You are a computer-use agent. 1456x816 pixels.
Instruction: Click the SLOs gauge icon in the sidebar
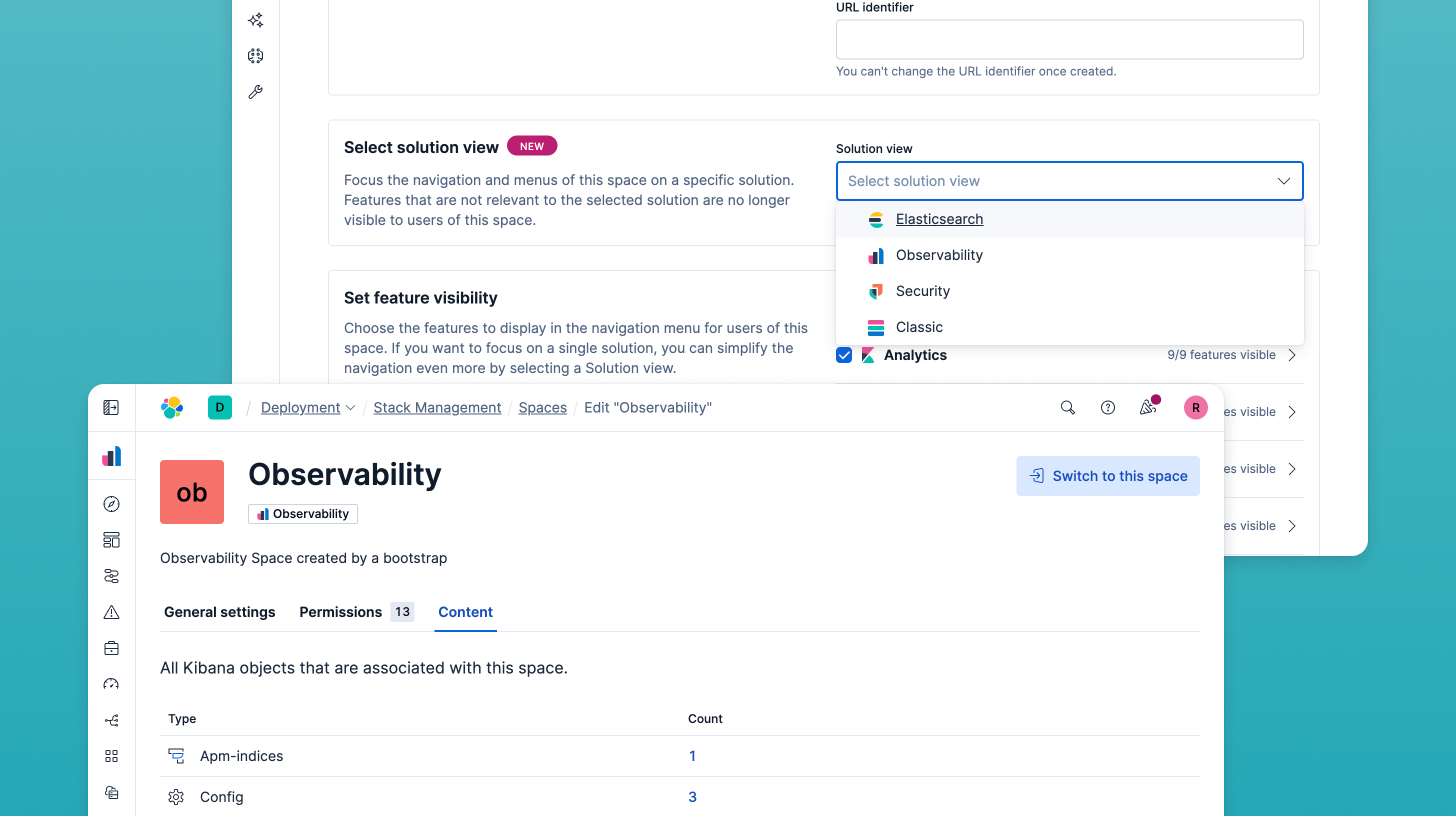click(111, 683)
